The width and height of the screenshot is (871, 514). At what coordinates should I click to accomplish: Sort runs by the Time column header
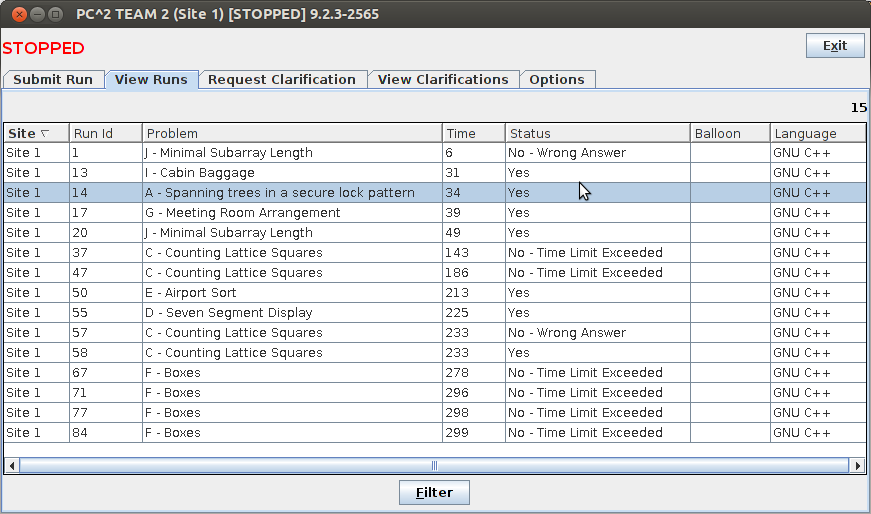[x=472, y=133]
